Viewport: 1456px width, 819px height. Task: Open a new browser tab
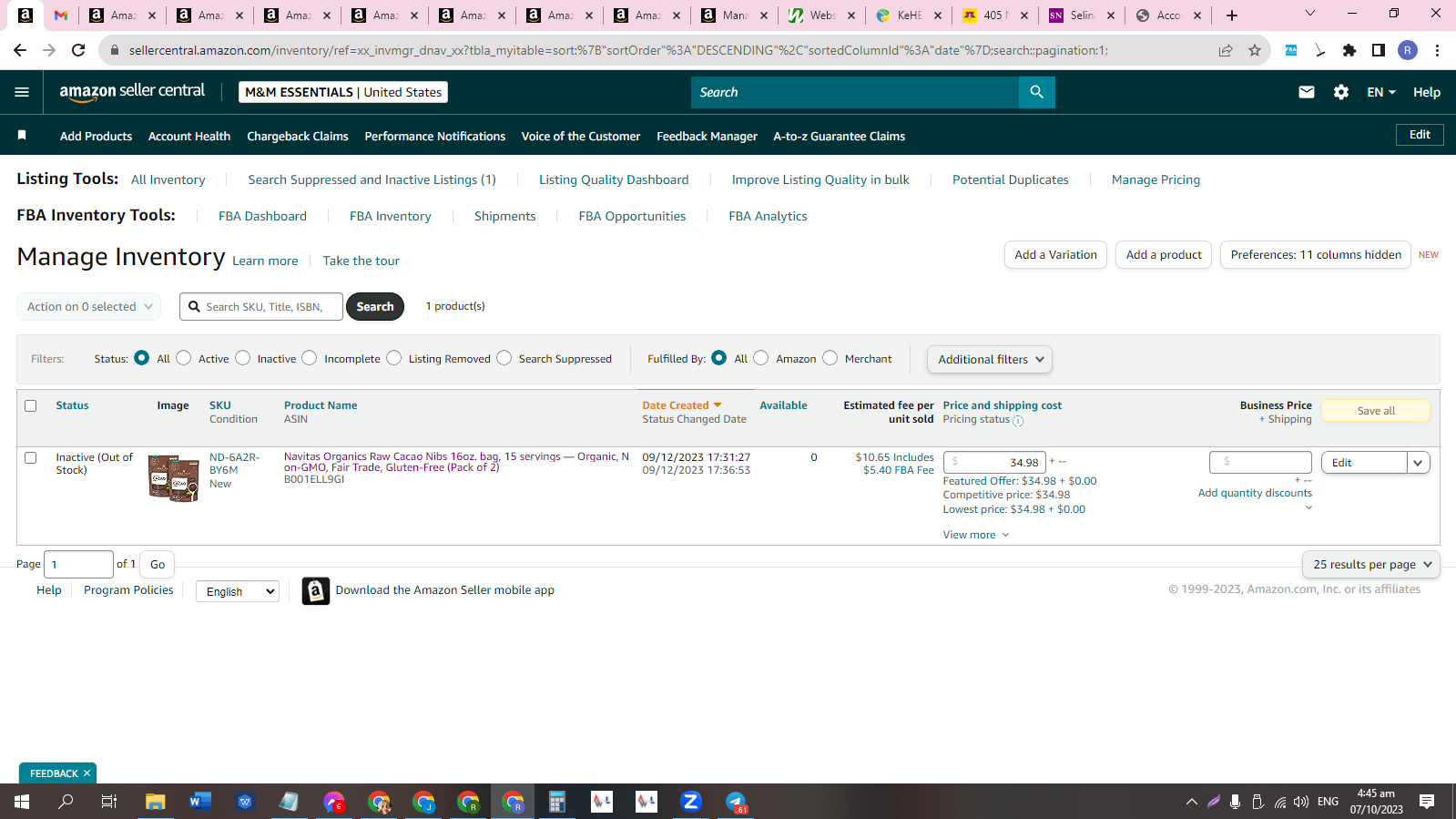tap(1232, 15)
